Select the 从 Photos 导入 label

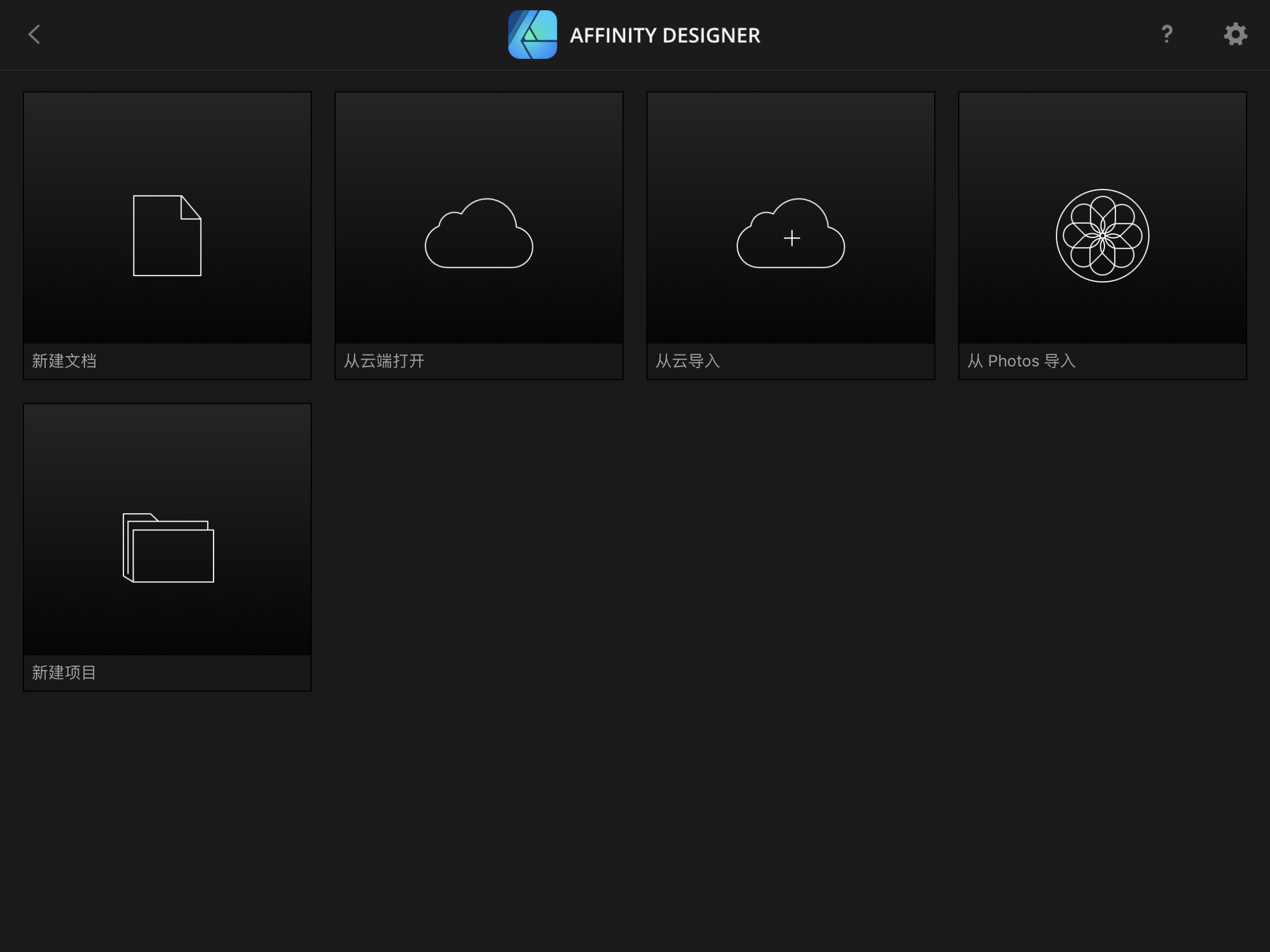pos(1022,361)
